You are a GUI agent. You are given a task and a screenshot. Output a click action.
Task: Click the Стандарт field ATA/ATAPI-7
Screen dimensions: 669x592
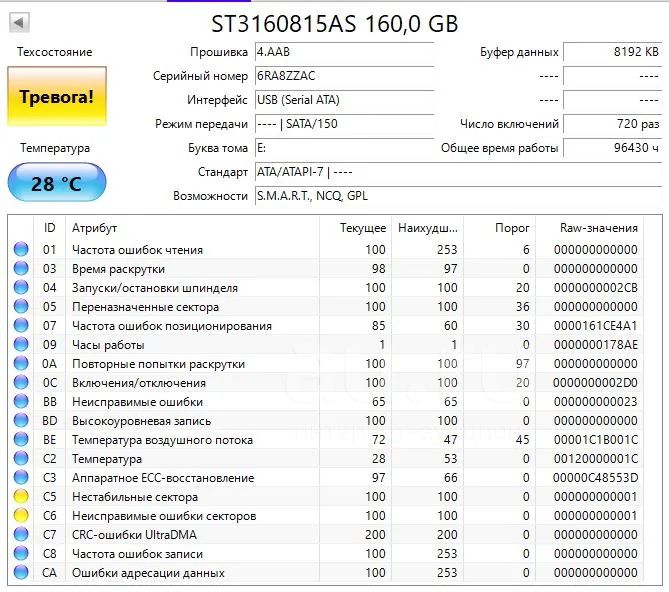[x=458, y=172]
